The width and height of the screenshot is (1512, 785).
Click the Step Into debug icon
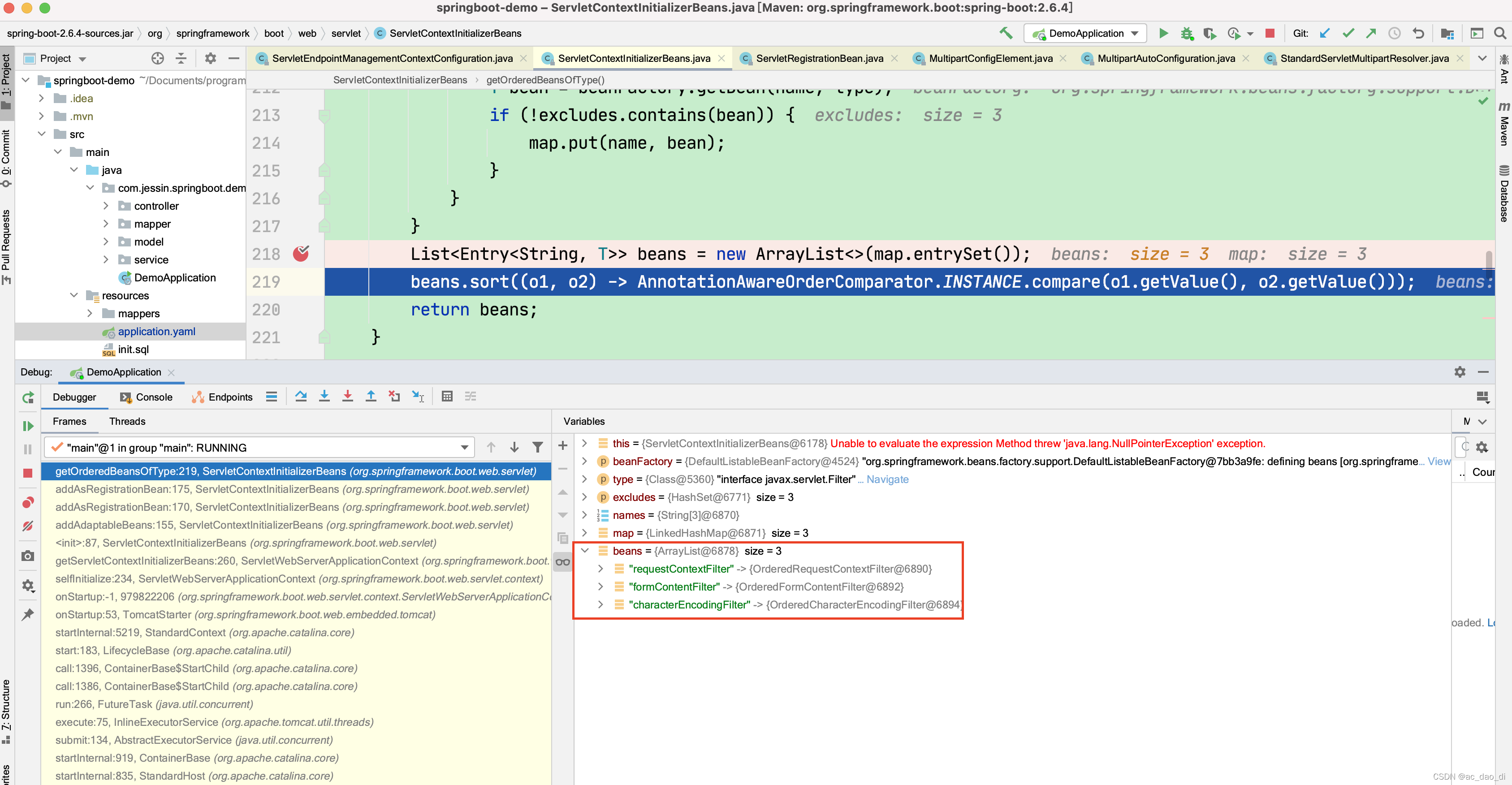click(x=324, y=397)
